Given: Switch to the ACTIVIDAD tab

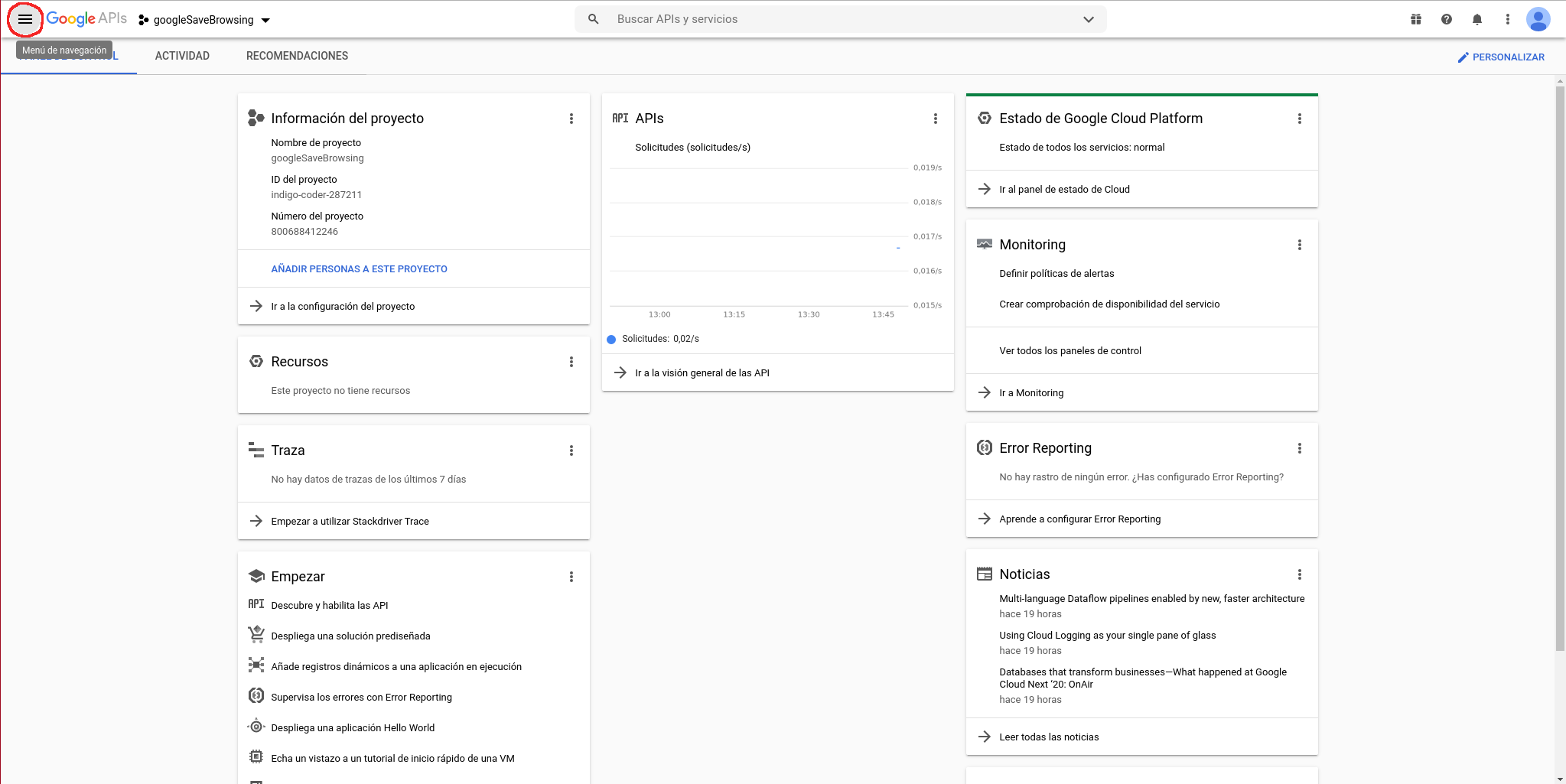Looking at the screenshot, I should coord(182,56).
